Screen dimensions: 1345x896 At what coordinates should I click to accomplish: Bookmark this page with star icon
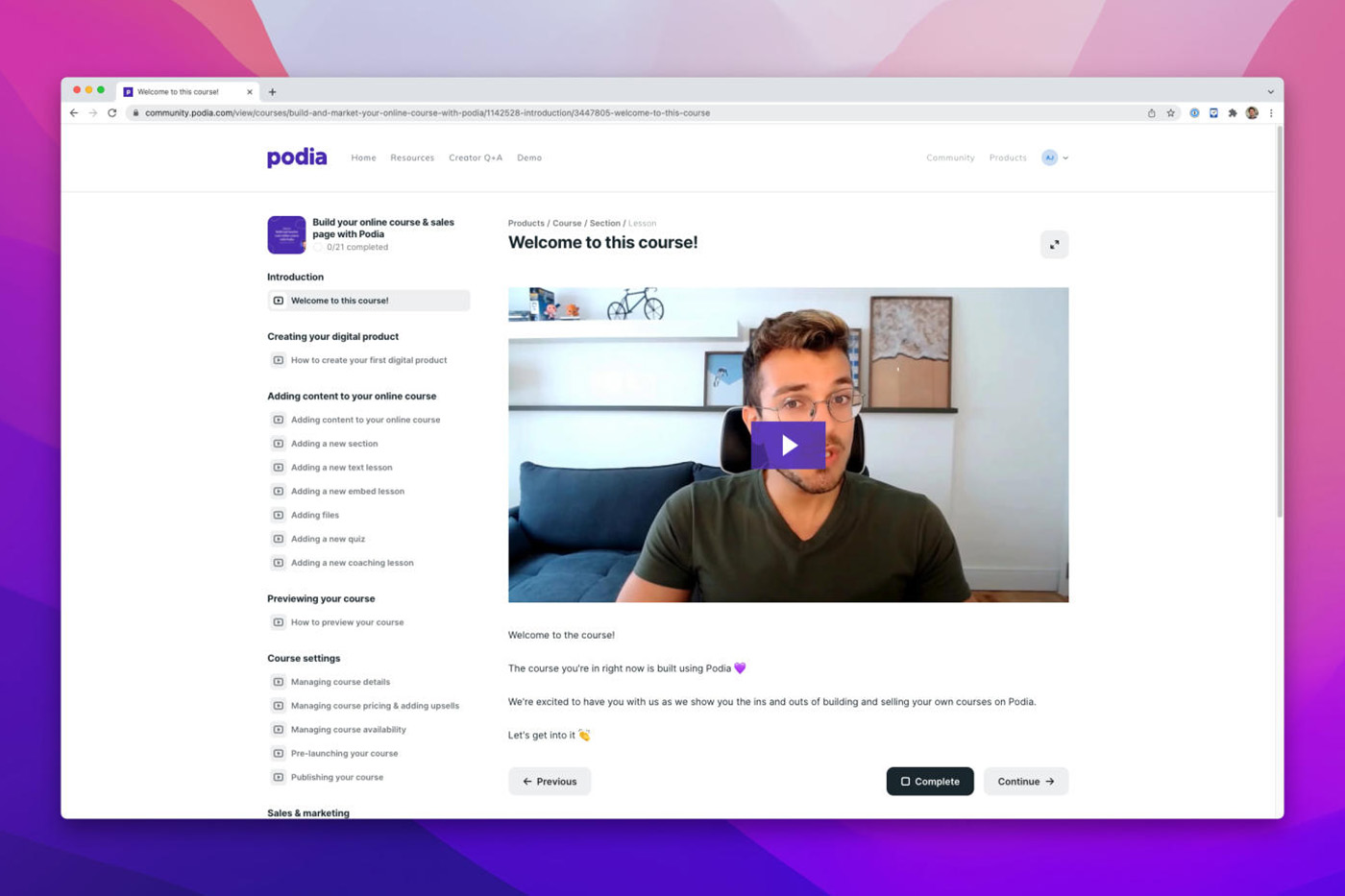tap(1170, 113)
